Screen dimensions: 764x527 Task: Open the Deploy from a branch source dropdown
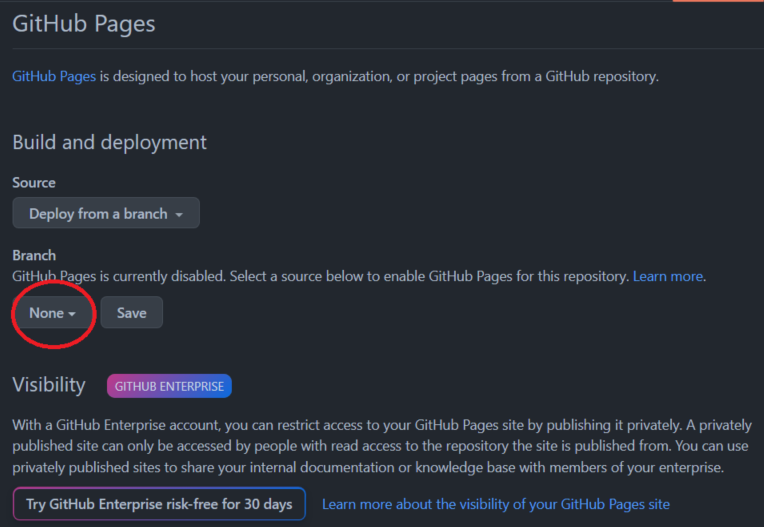tap(105, 213)
